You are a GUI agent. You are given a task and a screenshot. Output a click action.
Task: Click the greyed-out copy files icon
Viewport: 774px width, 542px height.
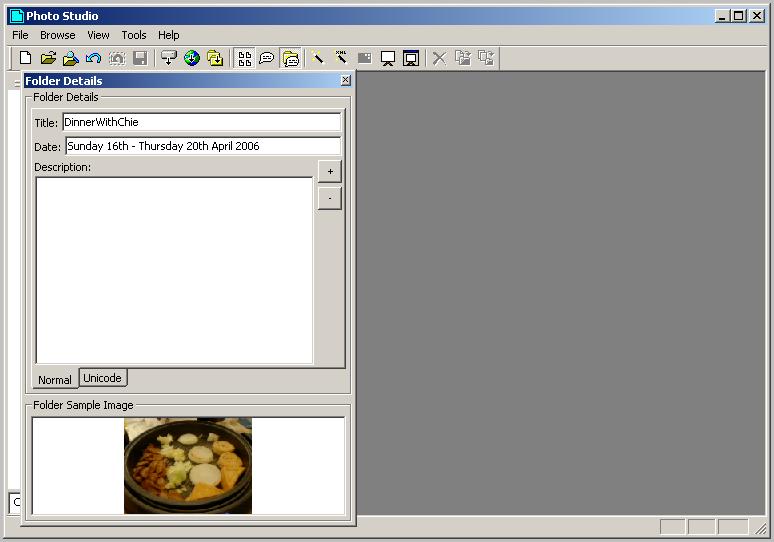click(463, 58)
